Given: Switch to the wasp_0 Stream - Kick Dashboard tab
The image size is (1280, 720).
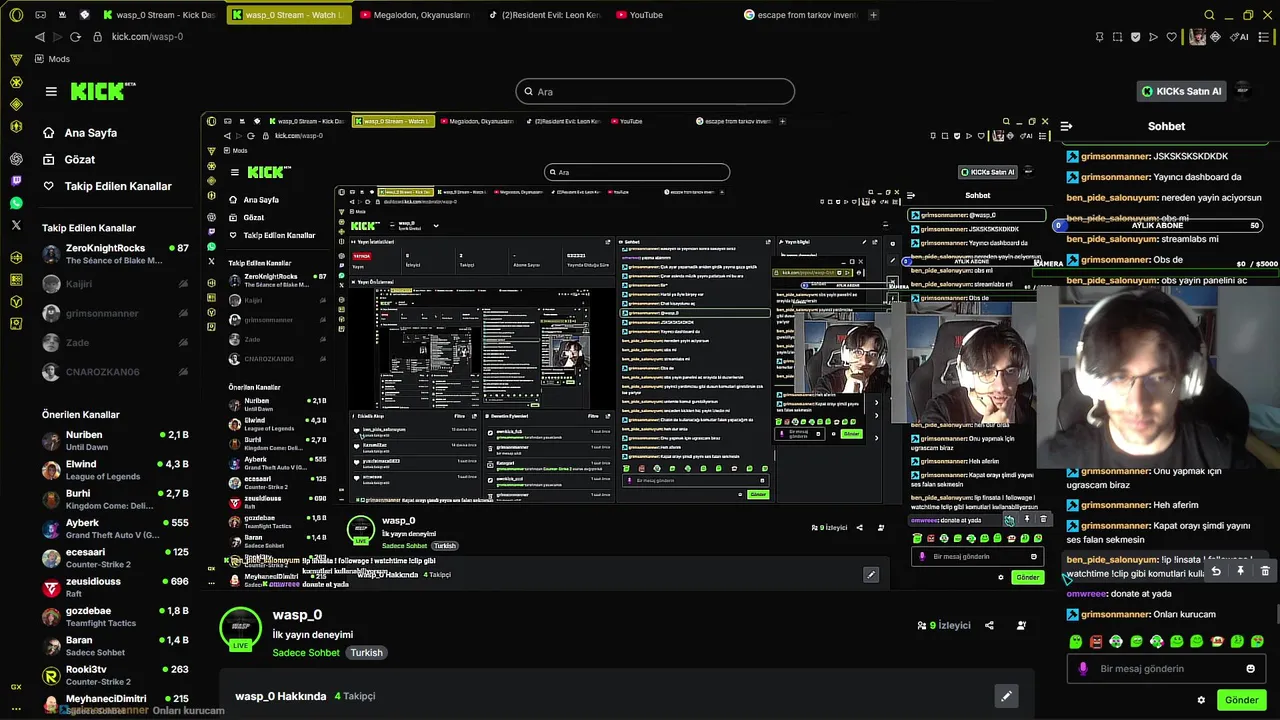Looking at the screenshot, I should pos(159,15).
